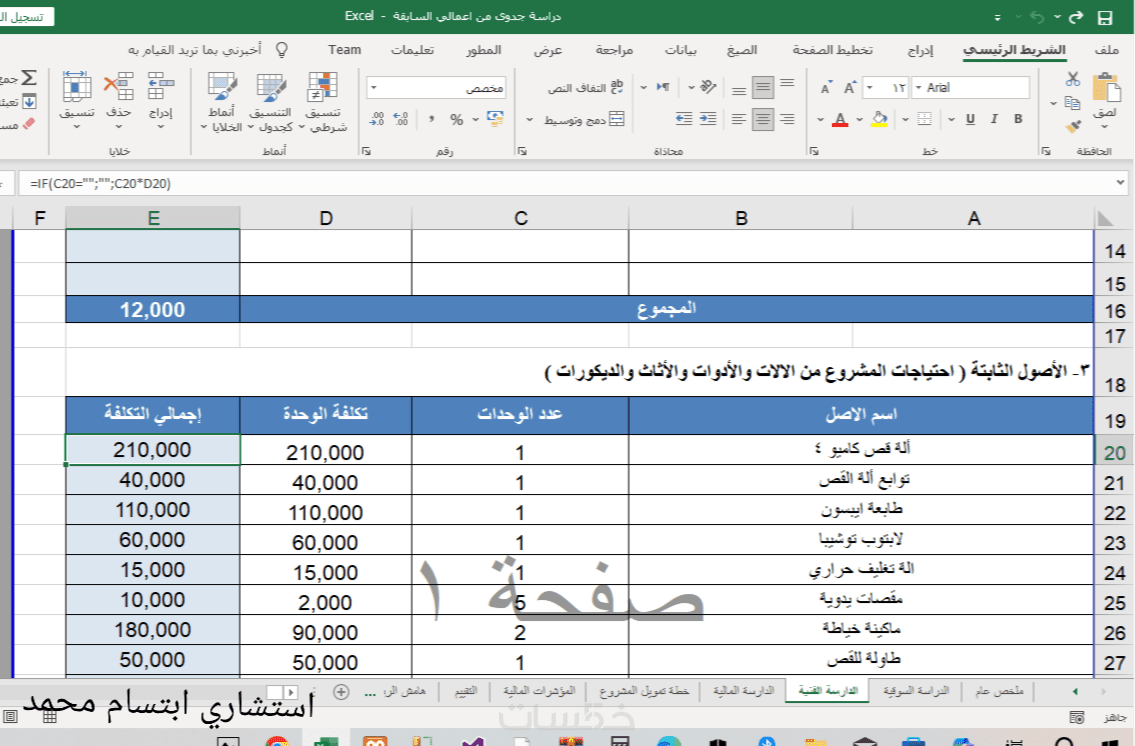This screenshot has width=1135, height=746.
Task: Open the font size dropdown
Action: tap(870, 88)
